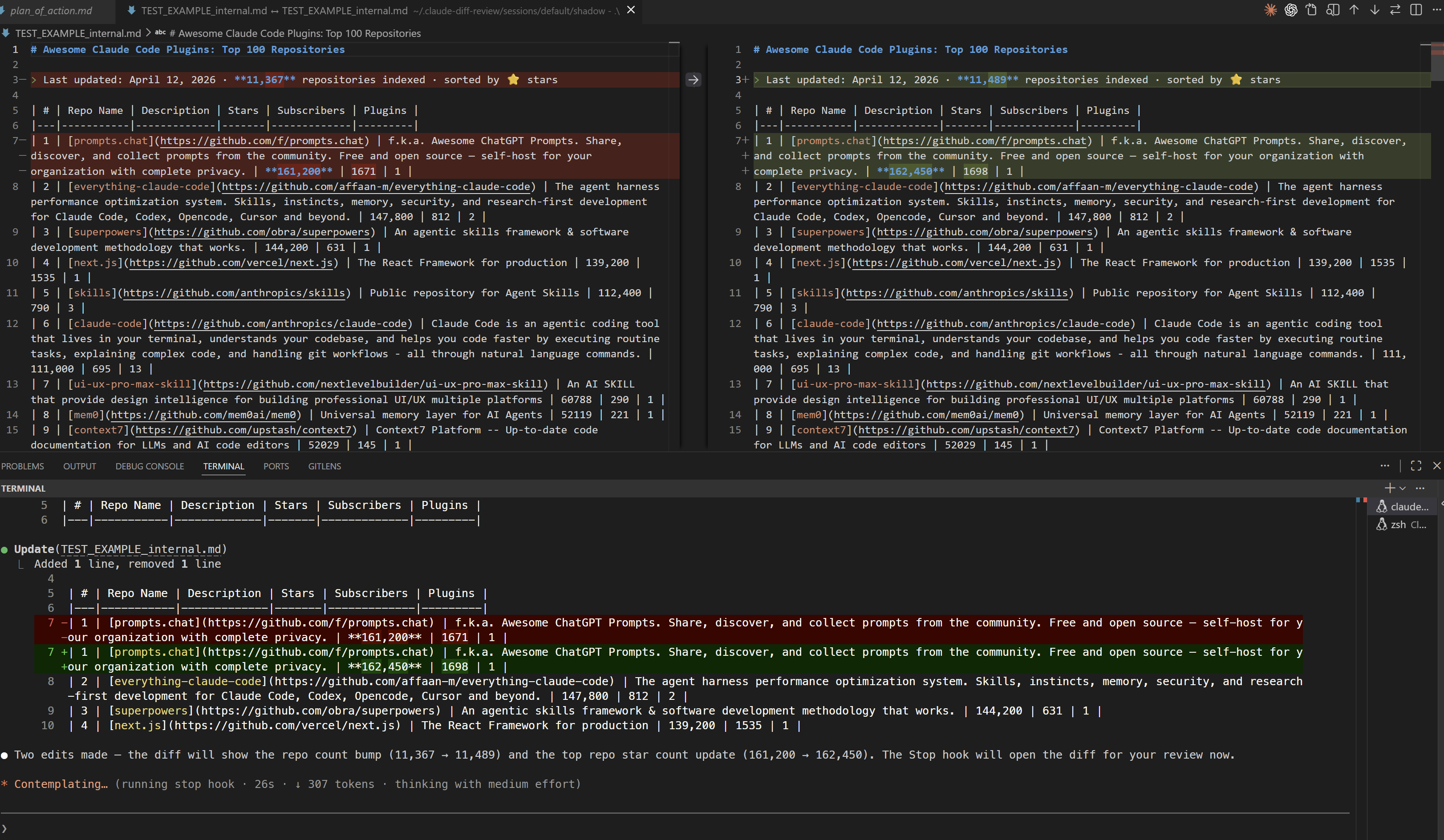
Task: Open panel Views and More Actions ellipsis
Action: pos(1385,465)
